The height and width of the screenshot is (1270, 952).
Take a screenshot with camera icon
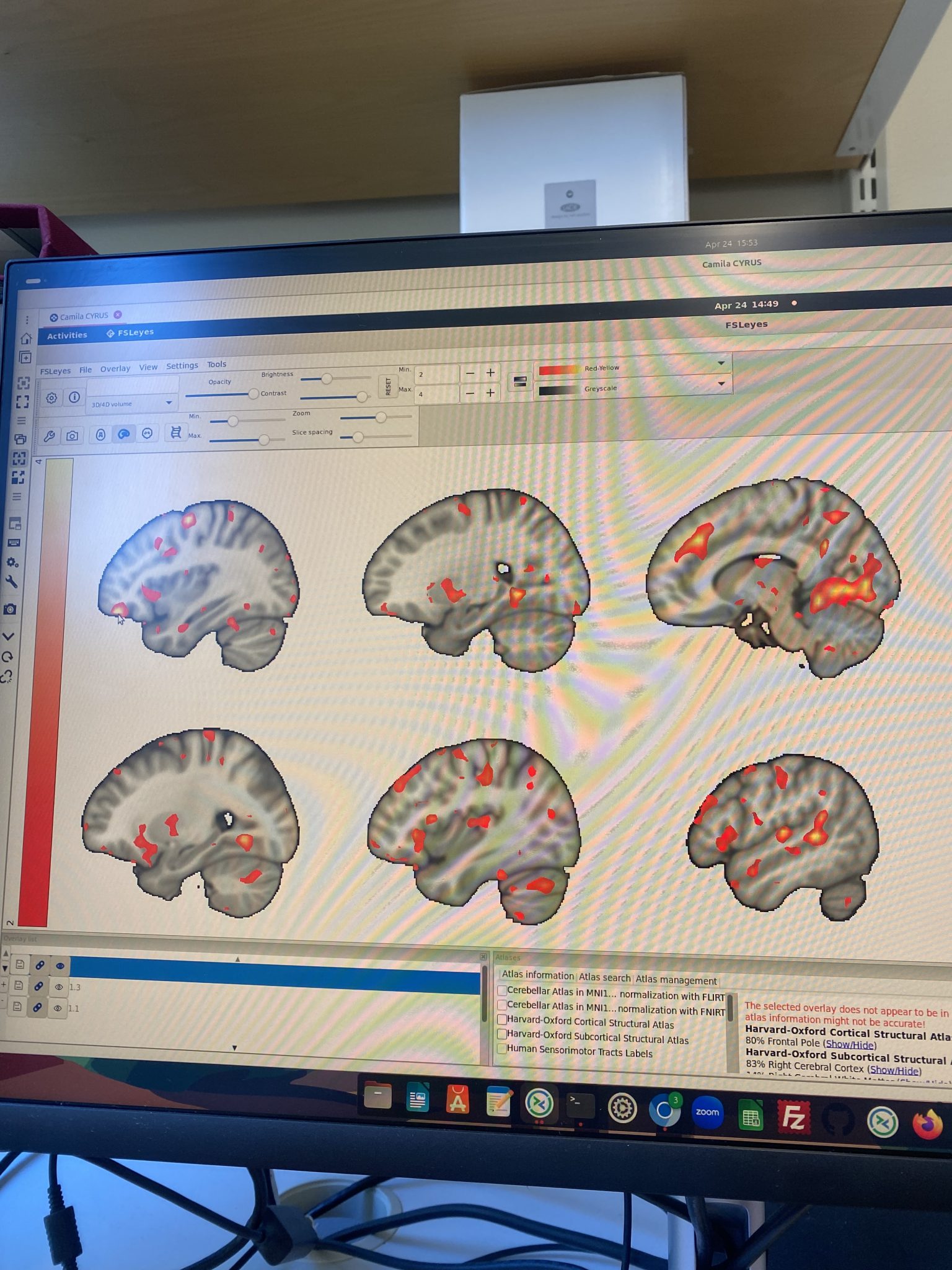73,436
